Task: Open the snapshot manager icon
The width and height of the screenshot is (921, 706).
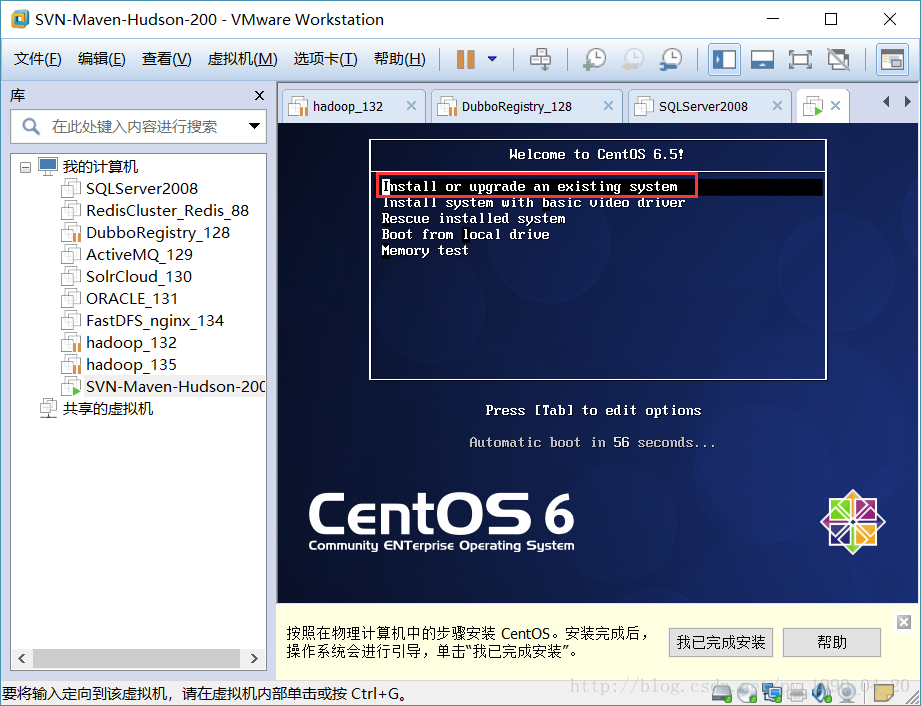Action: pyautogui.click(x=671, y=59)
